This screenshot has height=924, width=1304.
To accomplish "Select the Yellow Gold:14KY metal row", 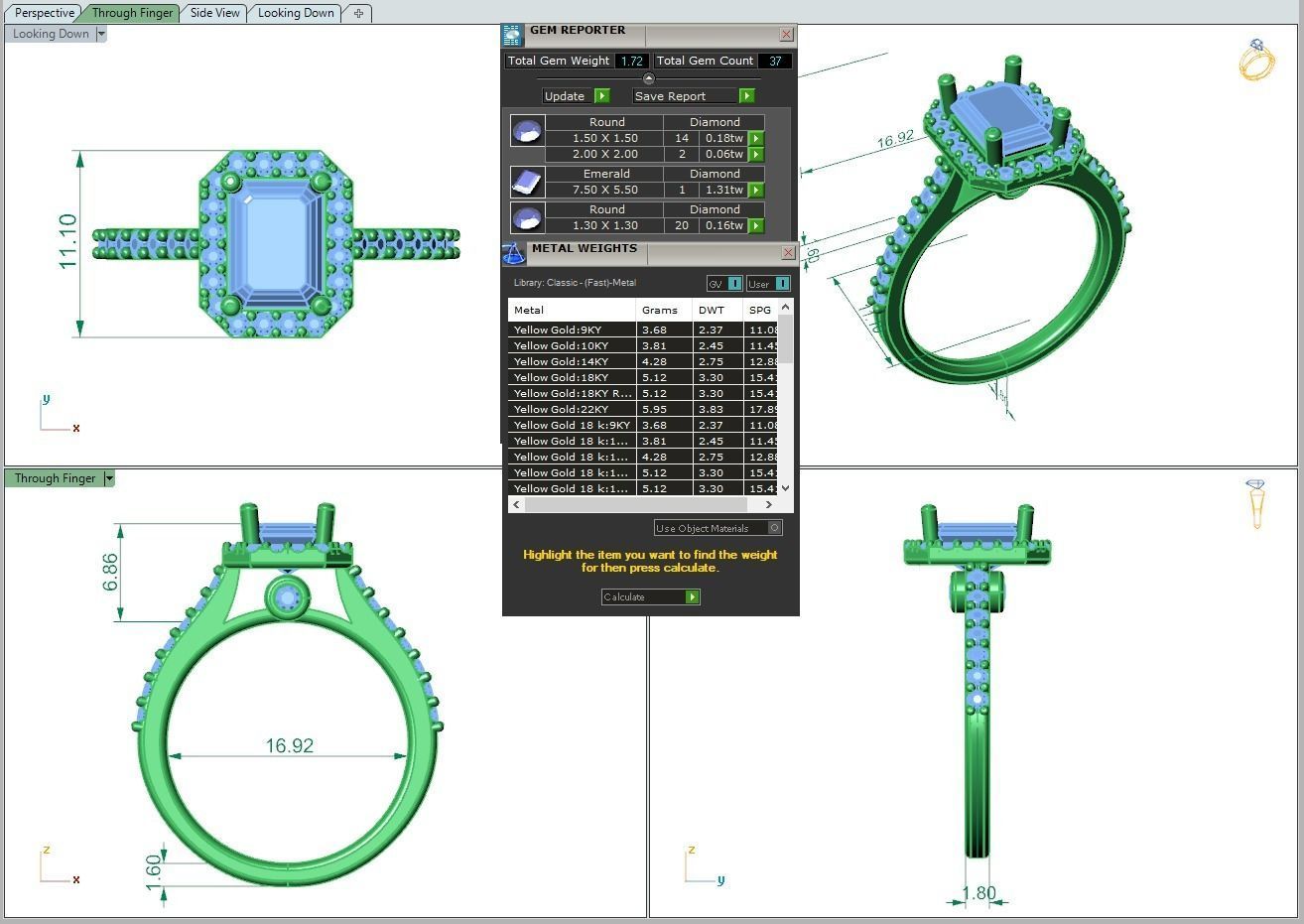I will tap(559, 361).
